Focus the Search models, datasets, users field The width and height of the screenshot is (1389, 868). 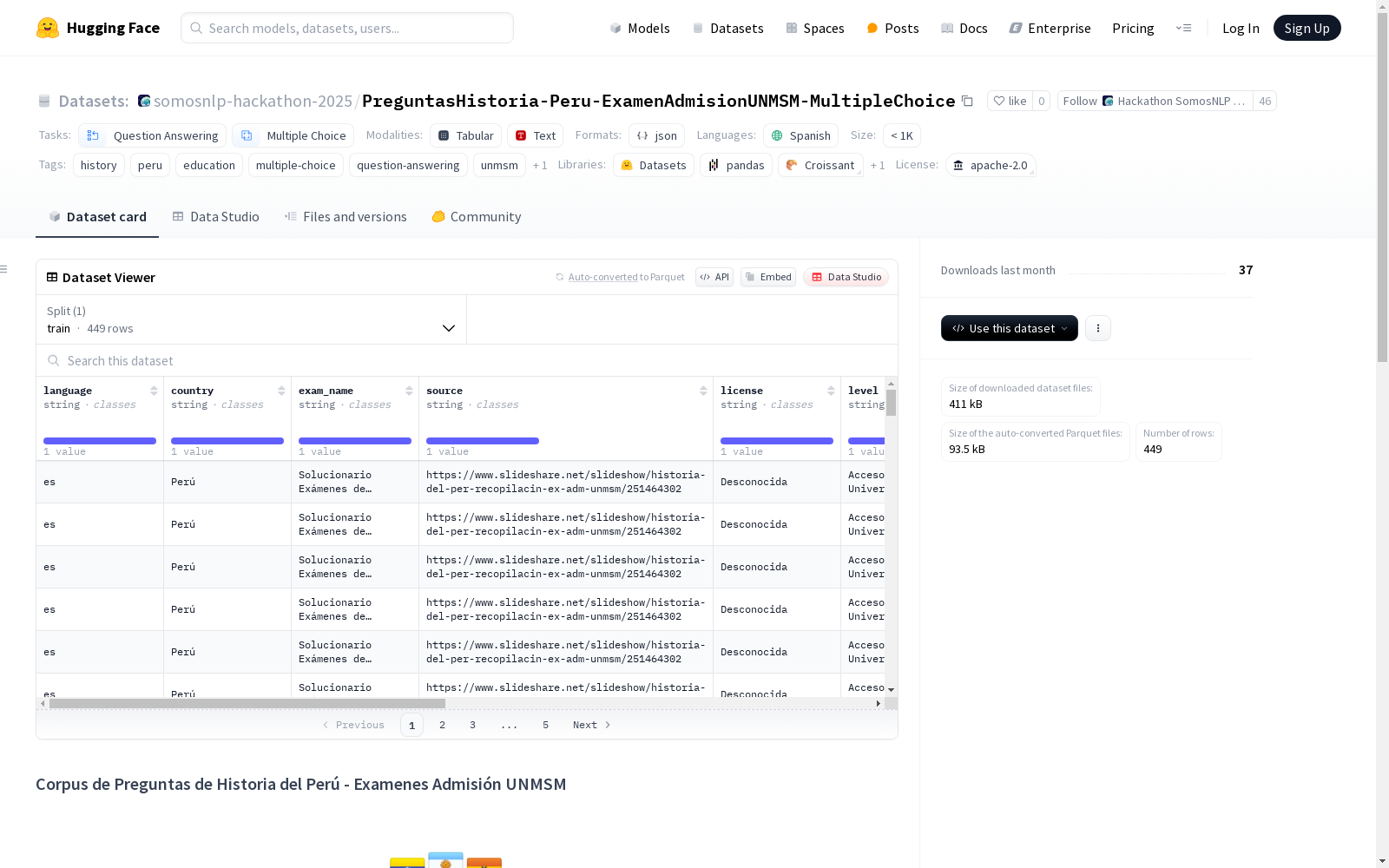coord(347,28)
